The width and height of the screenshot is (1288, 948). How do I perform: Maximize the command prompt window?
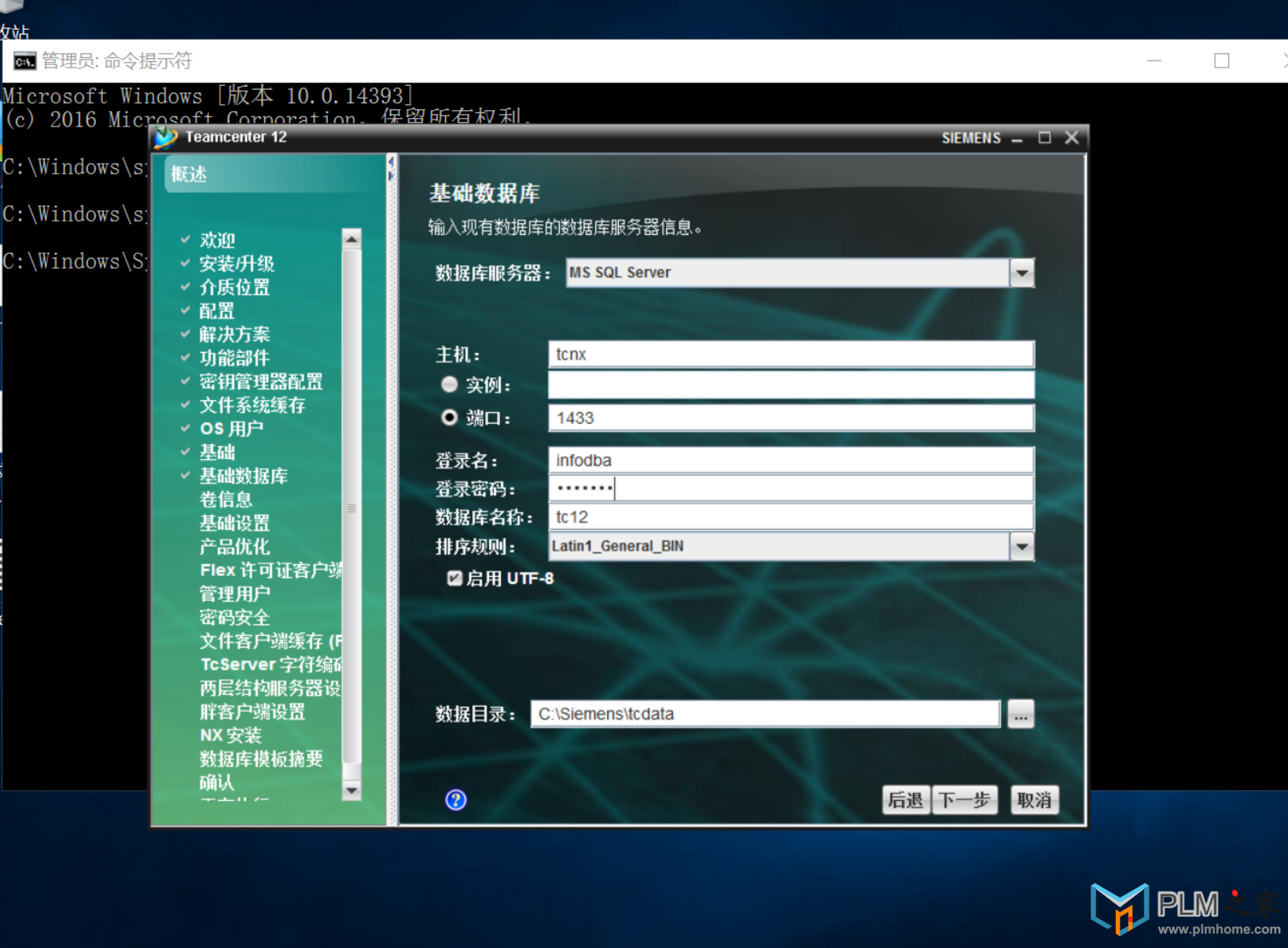(1221, 61)
